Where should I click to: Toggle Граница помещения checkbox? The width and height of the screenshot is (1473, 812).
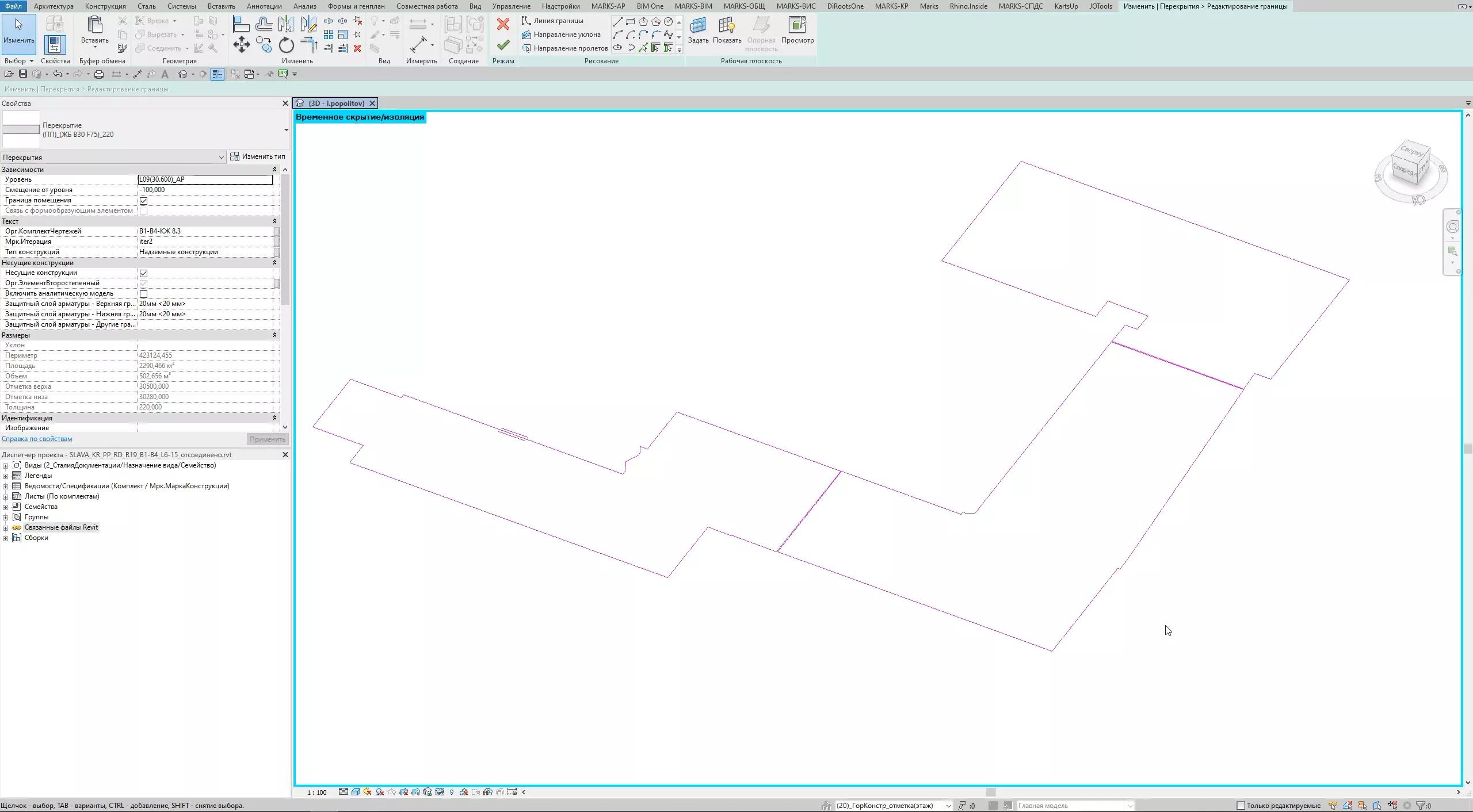(143, 201)
